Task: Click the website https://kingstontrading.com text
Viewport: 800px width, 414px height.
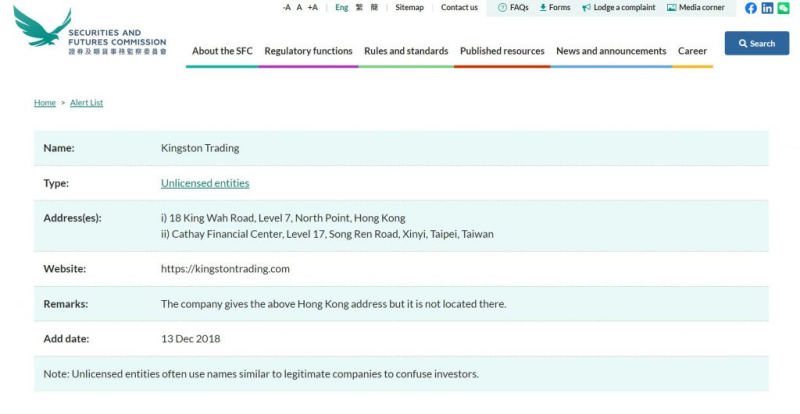Action: tap(225, 269)
